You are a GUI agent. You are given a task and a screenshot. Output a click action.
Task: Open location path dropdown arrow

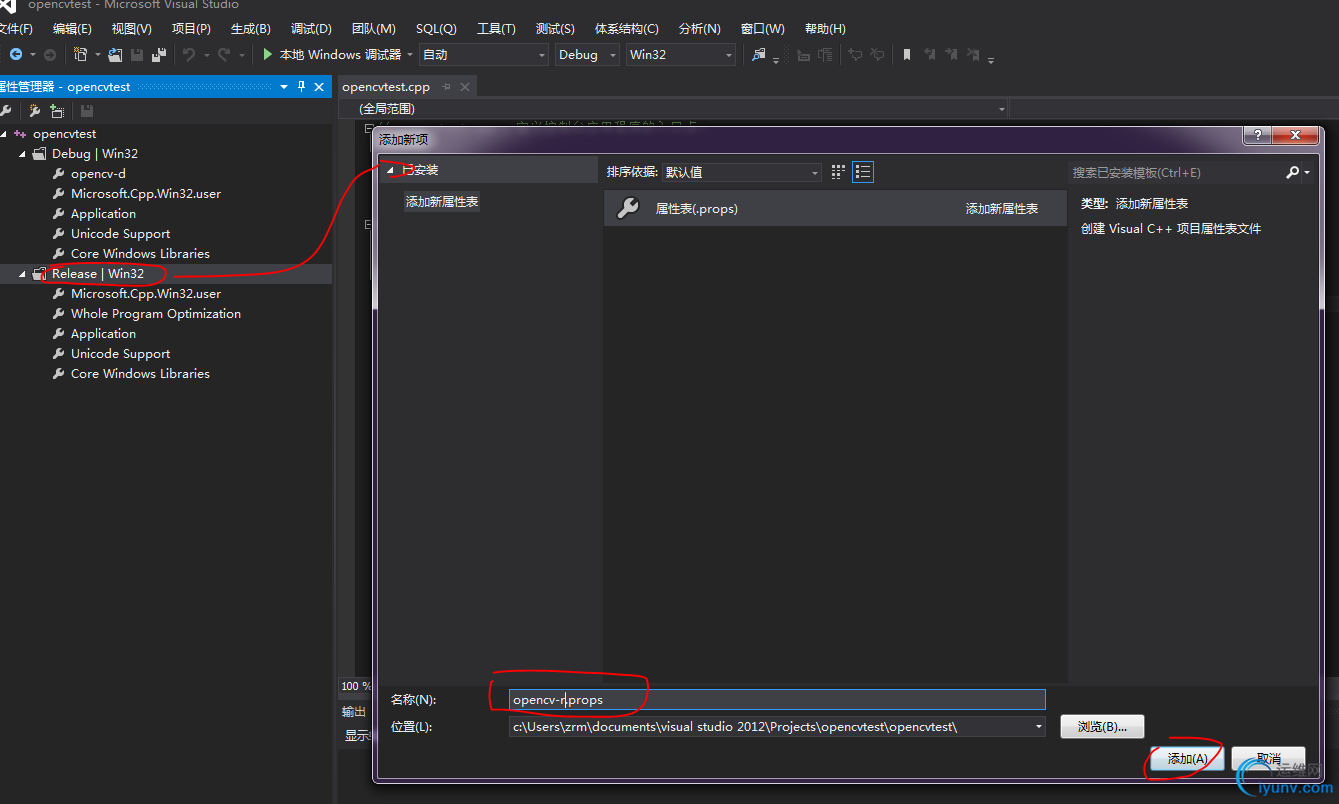coord(1038,727)
